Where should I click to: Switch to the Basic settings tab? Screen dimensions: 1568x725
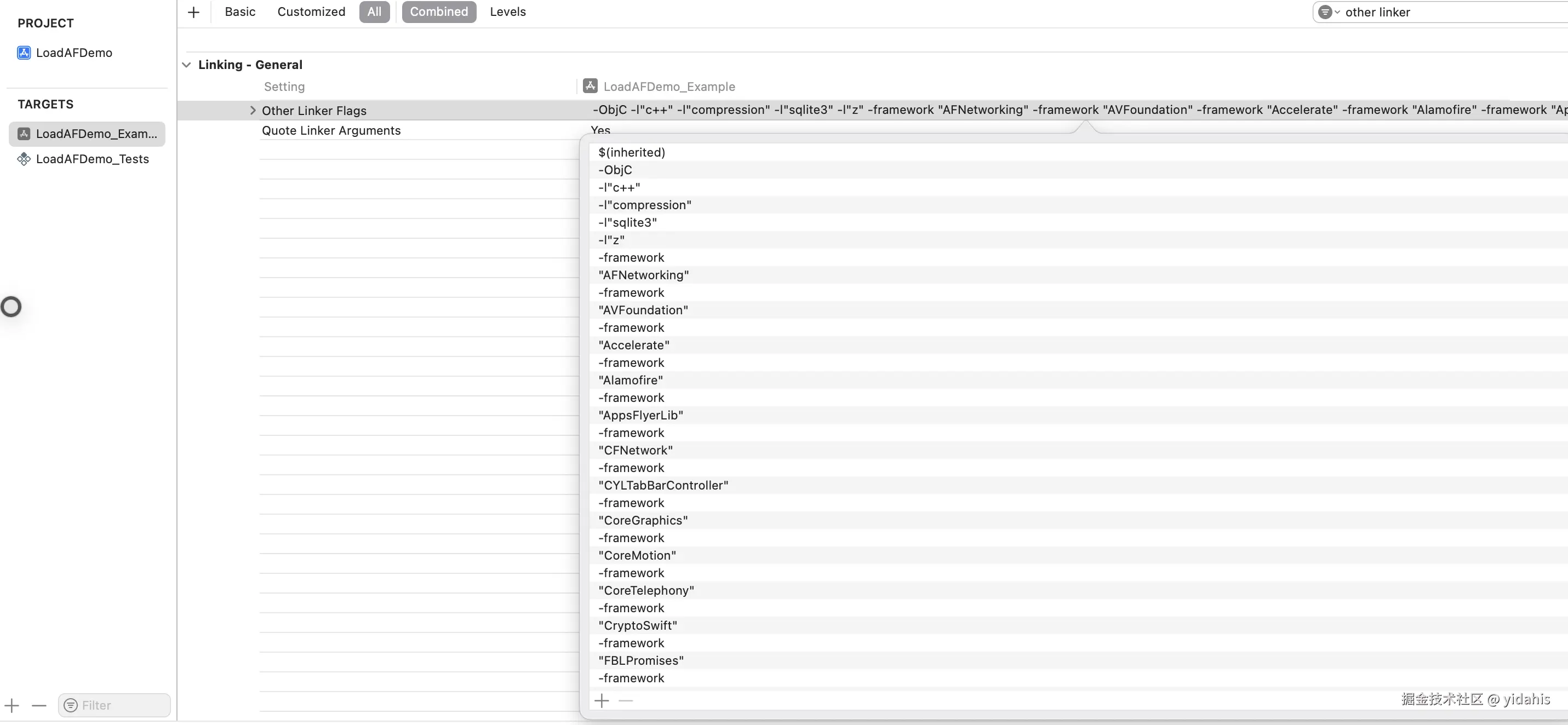click(240, 12)
